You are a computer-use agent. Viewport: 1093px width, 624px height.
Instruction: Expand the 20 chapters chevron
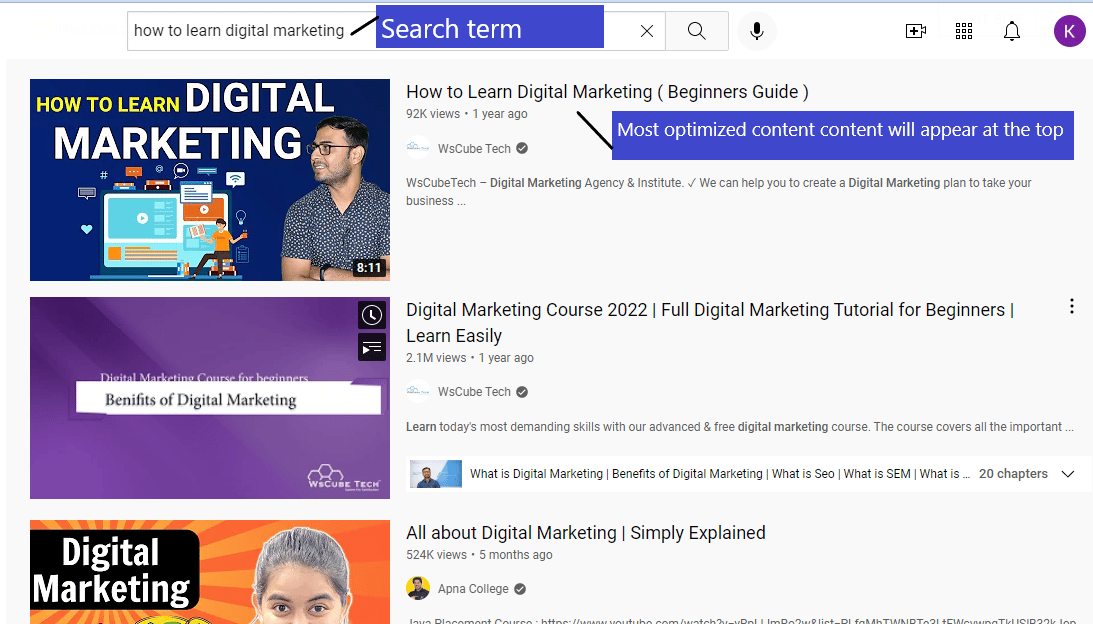tap(1067, 474)
